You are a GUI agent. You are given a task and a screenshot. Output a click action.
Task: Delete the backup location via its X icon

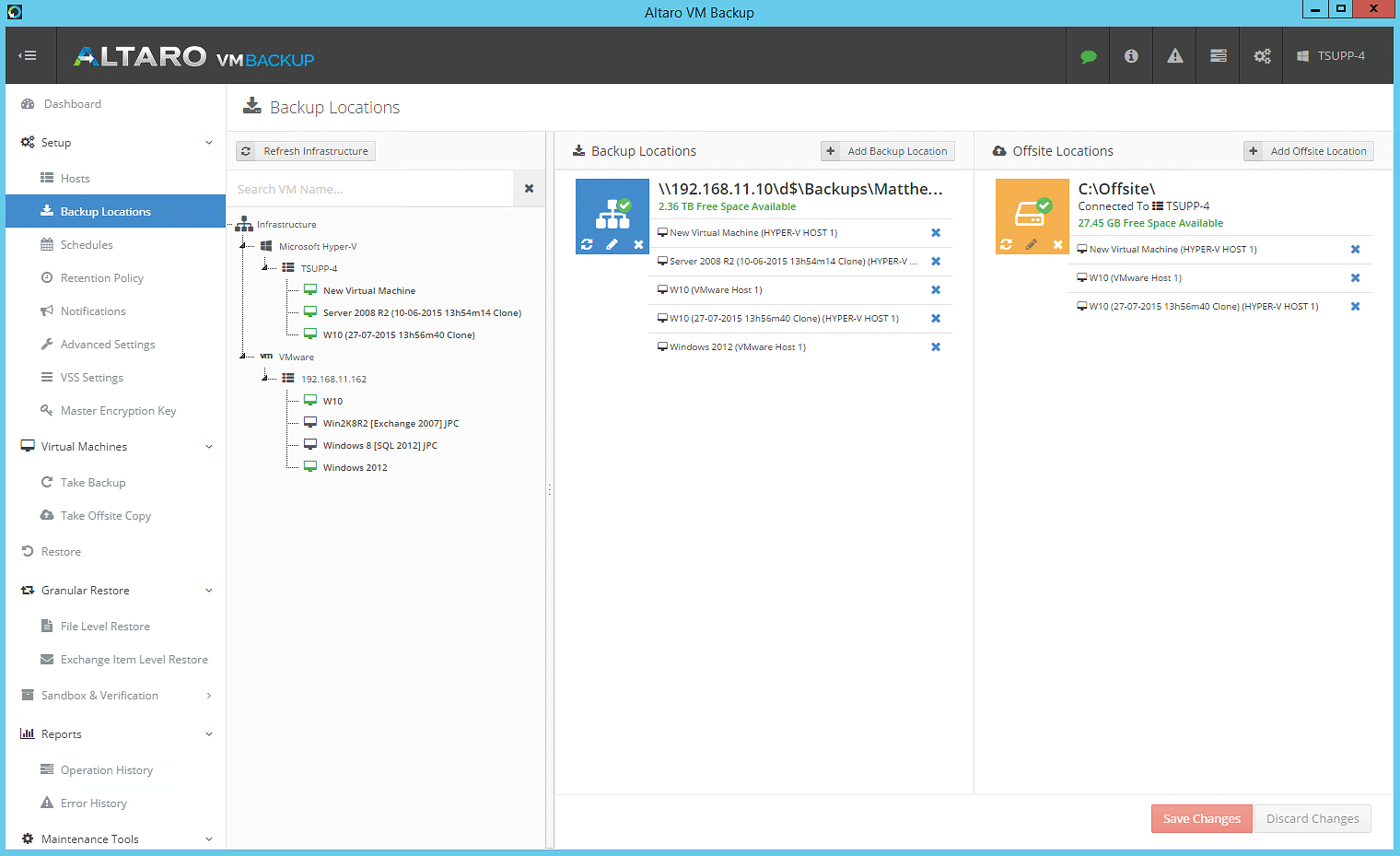pos(638,243)
